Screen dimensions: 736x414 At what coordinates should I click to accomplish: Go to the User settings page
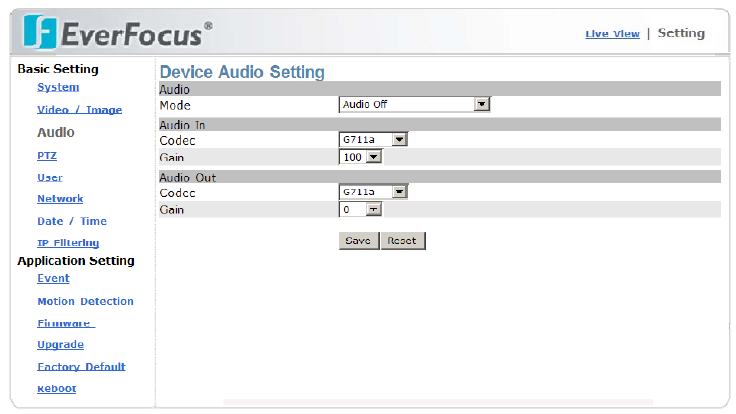[x=50, y=177]
